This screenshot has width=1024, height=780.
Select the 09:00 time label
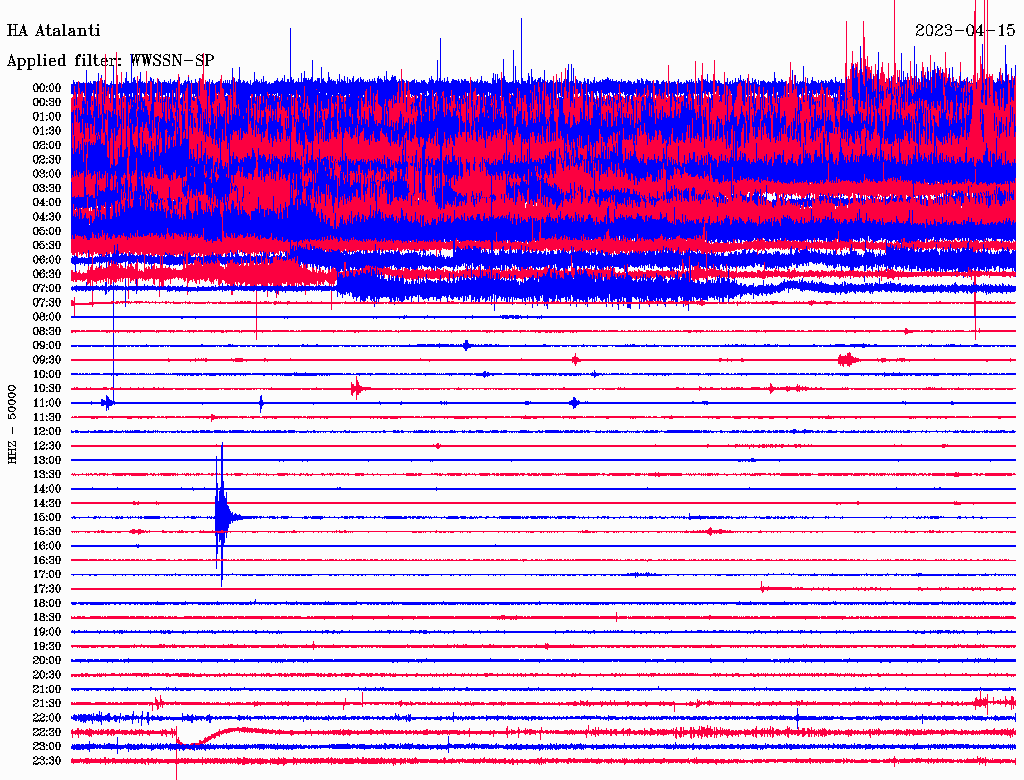click(x=47, y=346)
